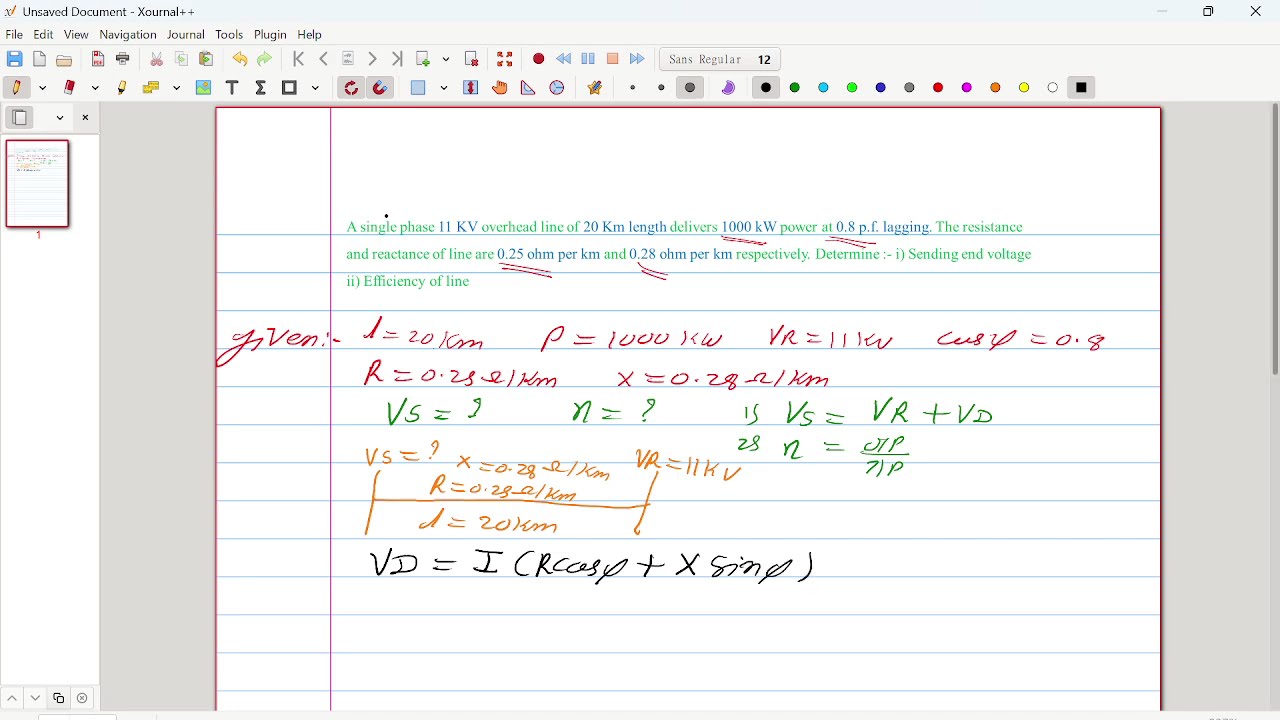Jump to last page

coord(398,60)
